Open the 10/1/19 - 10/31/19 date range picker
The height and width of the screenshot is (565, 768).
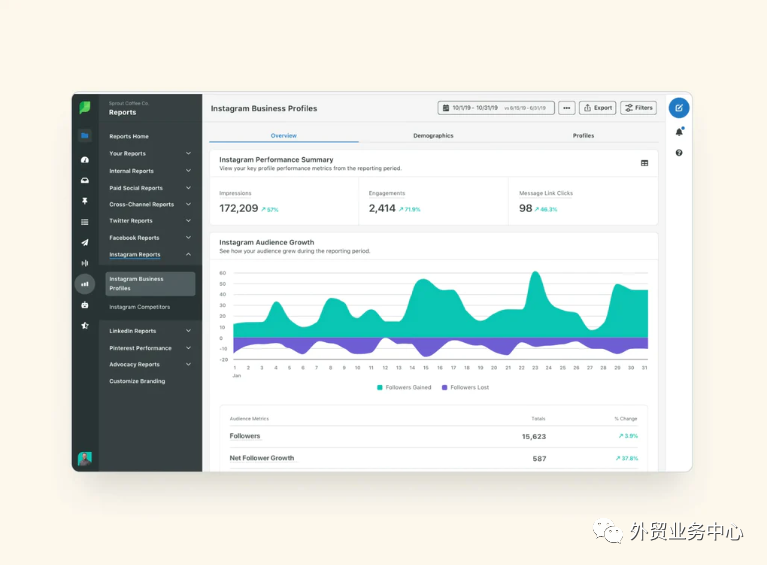click(496, 108)
